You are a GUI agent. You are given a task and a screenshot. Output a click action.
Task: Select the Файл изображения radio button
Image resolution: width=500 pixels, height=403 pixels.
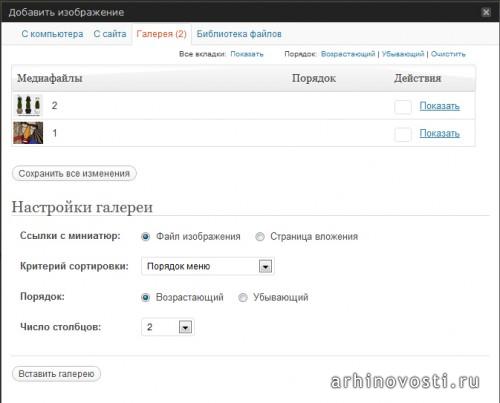coord(145,237)
